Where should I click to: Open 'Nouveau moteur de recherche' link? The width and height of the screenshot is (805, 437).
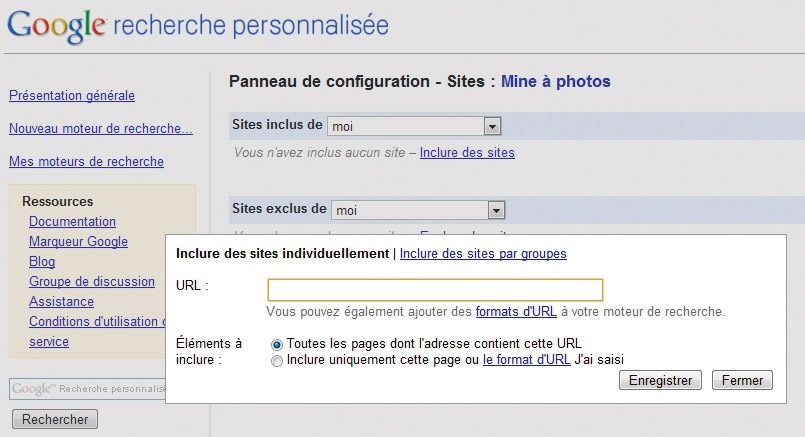pyautogui.click(x=101, y=129)
